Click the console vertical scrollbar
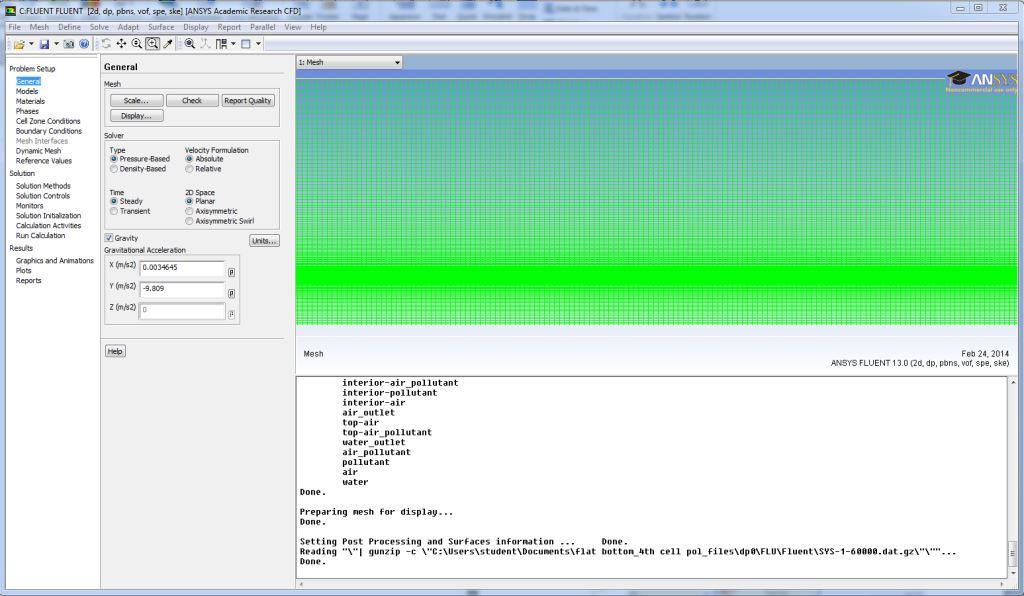 point(1013,477)
